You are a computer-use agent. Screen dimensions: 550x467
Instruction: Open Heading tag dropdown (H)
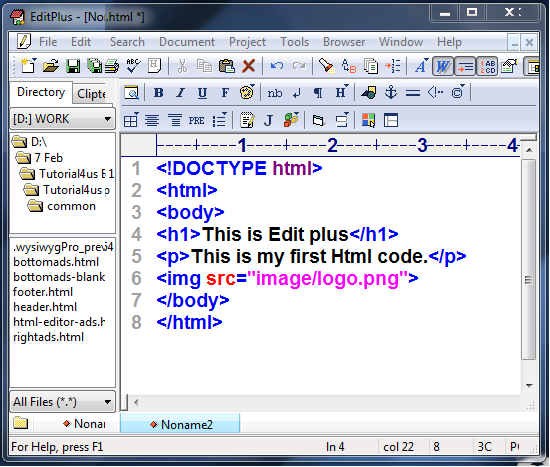[342, 93]
